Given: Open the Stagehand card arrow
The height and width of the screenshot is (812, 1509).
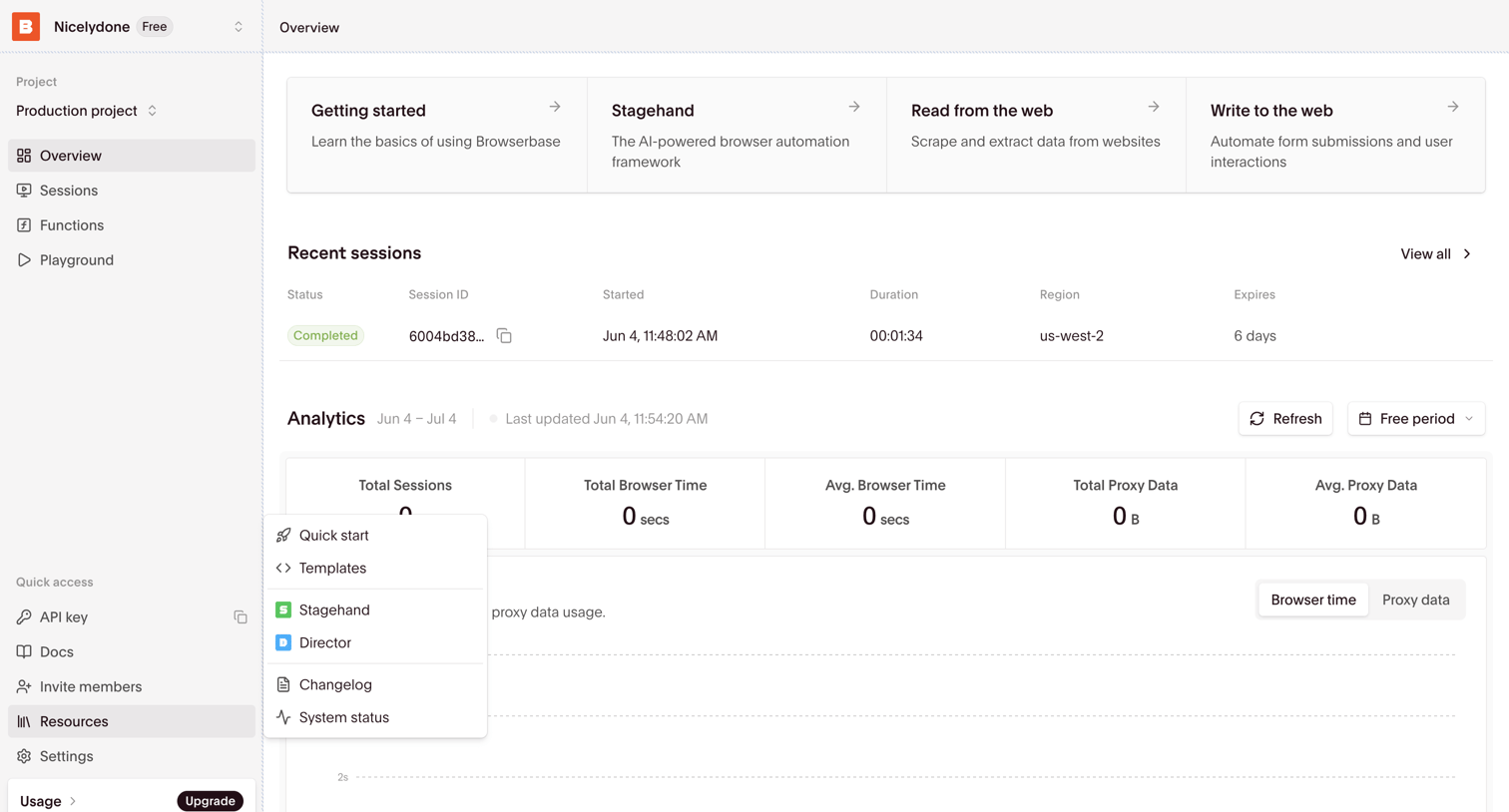Looking at the screenshot, I should (854, 107).
